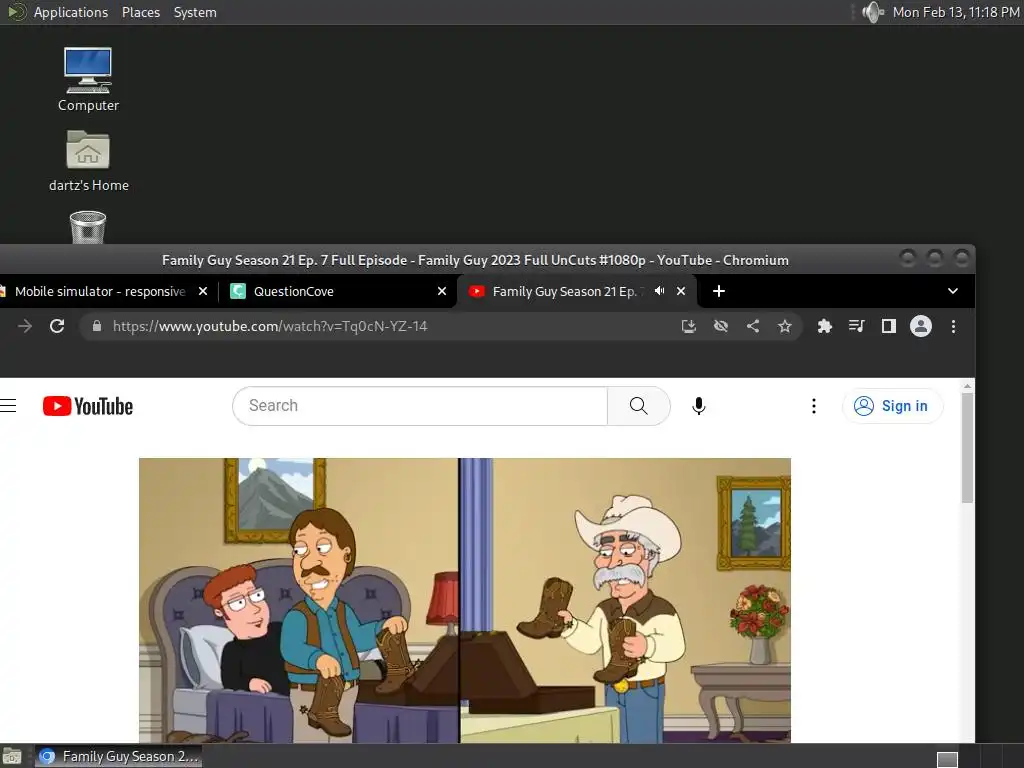The image size is (1024, 768).
Task: Bookmark this page with star icon
Action: click(784, 326)
